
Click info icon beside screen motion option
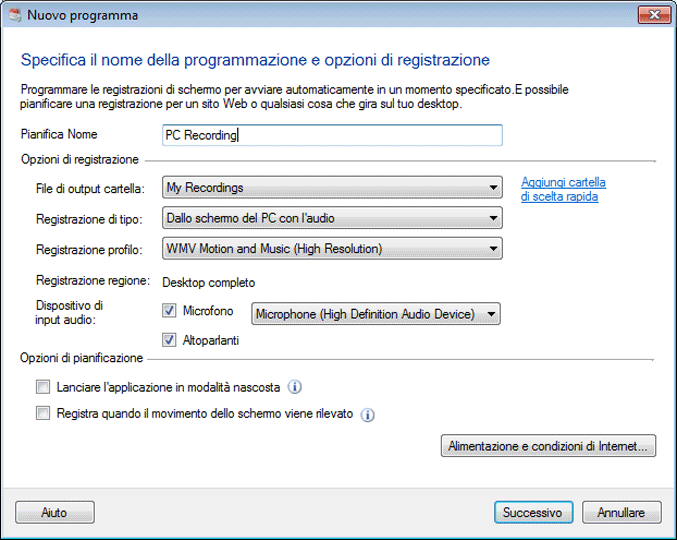(367, 414)
